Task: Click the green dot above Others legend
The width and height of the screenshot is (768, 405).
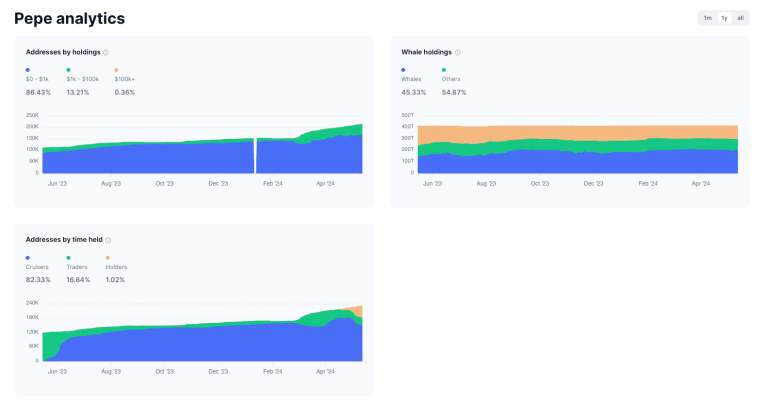Action: [x=443, y=69]
